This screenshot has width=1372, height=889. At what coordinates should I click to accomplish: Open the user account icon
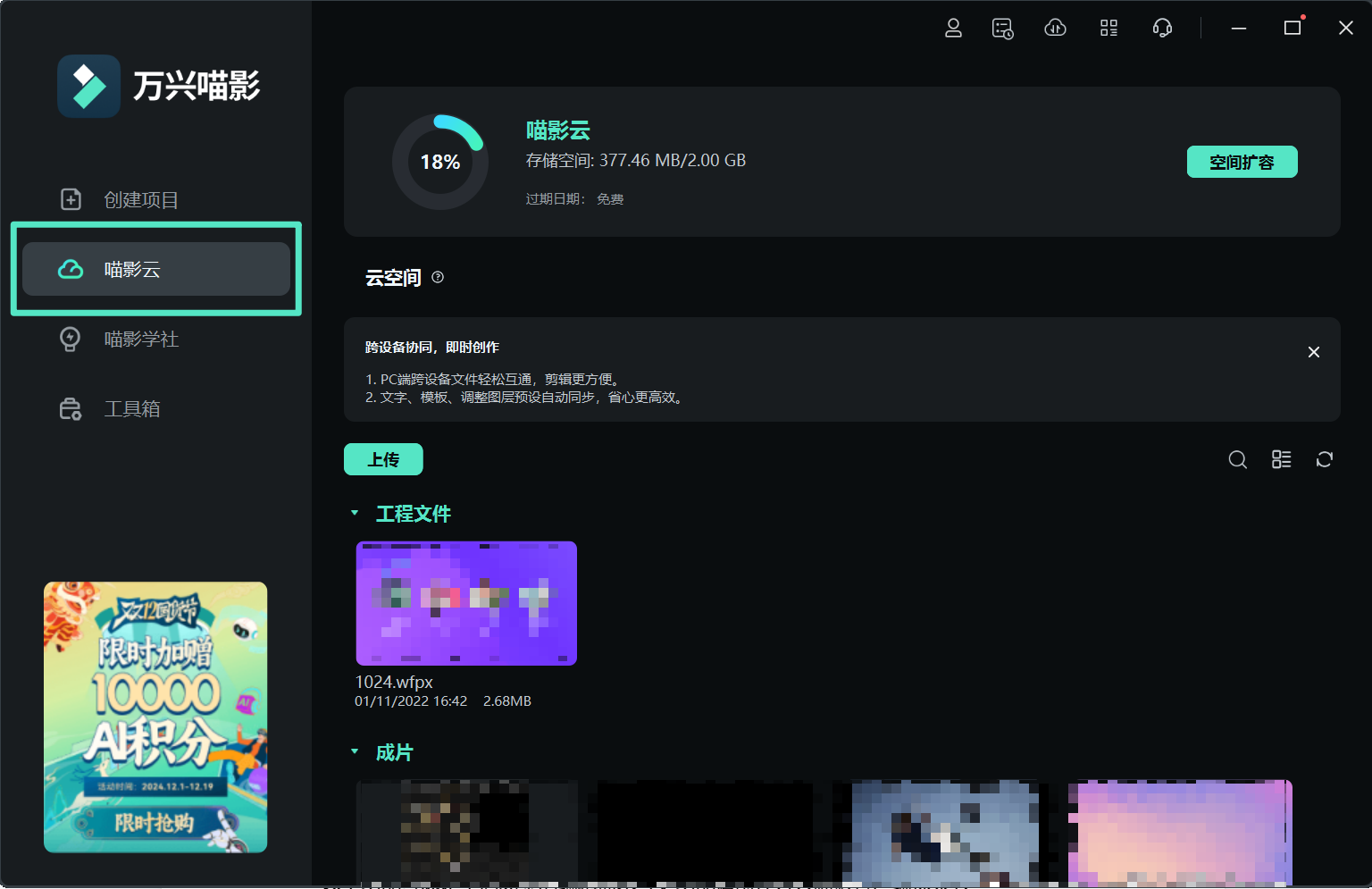(x=953, y=28)
